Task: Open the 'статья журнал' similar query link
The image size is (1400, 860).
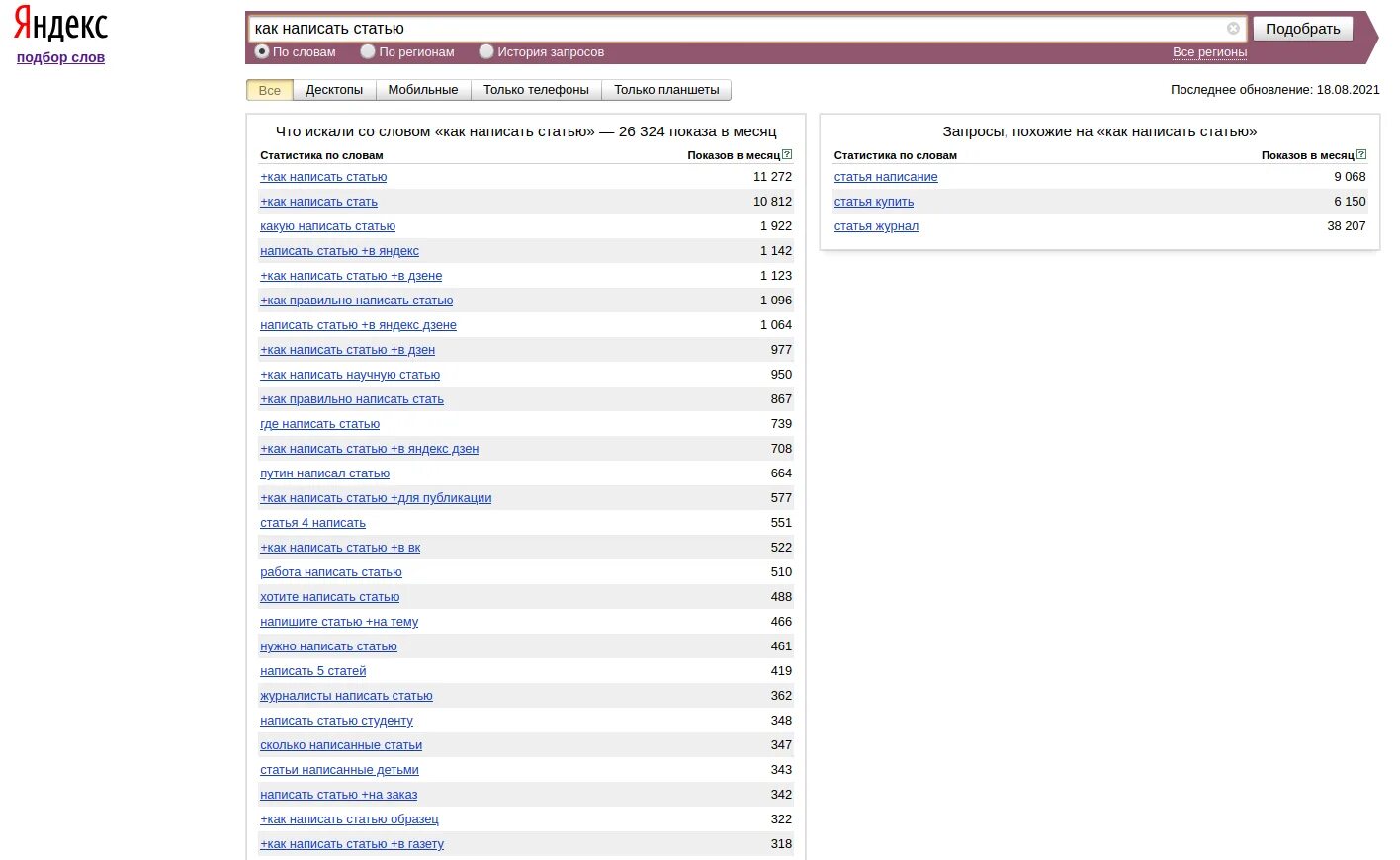Action: point(876,226)
